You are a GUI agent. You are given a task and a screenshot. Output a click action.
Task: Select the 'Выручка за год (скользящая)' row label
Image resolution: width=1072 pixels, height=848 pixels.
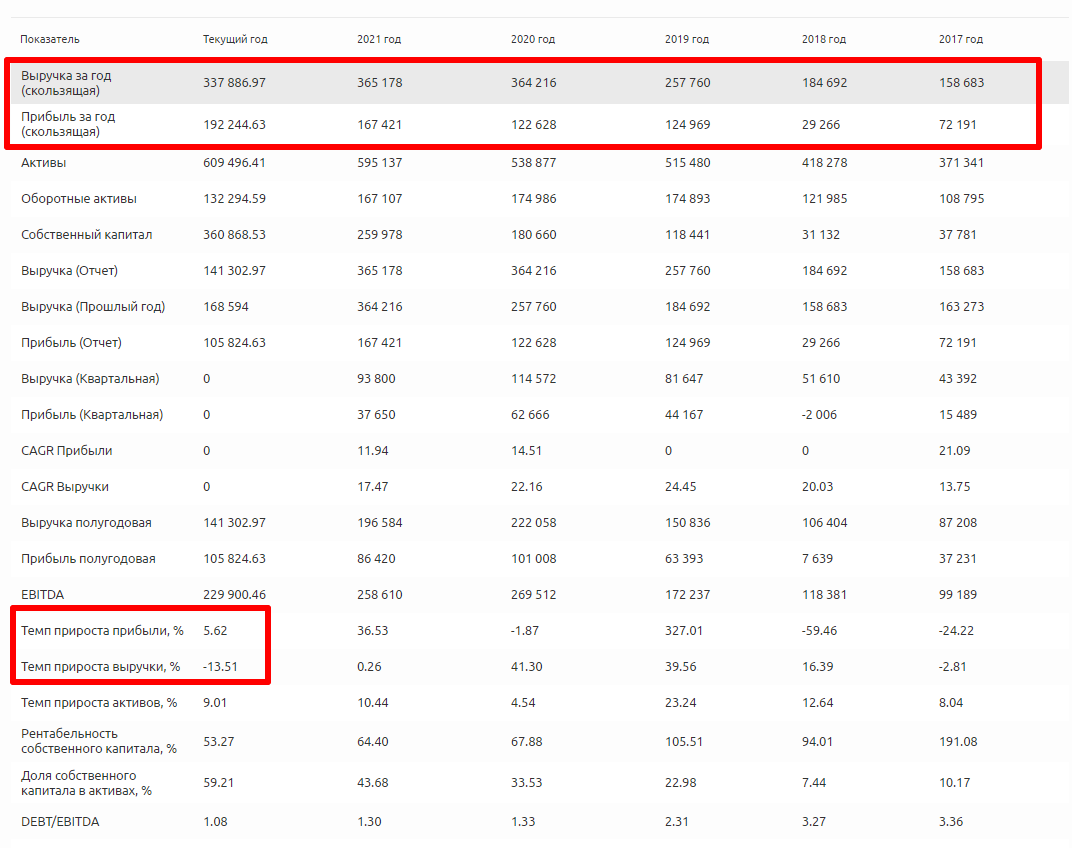pyautogui.click(x=68, y=83)
